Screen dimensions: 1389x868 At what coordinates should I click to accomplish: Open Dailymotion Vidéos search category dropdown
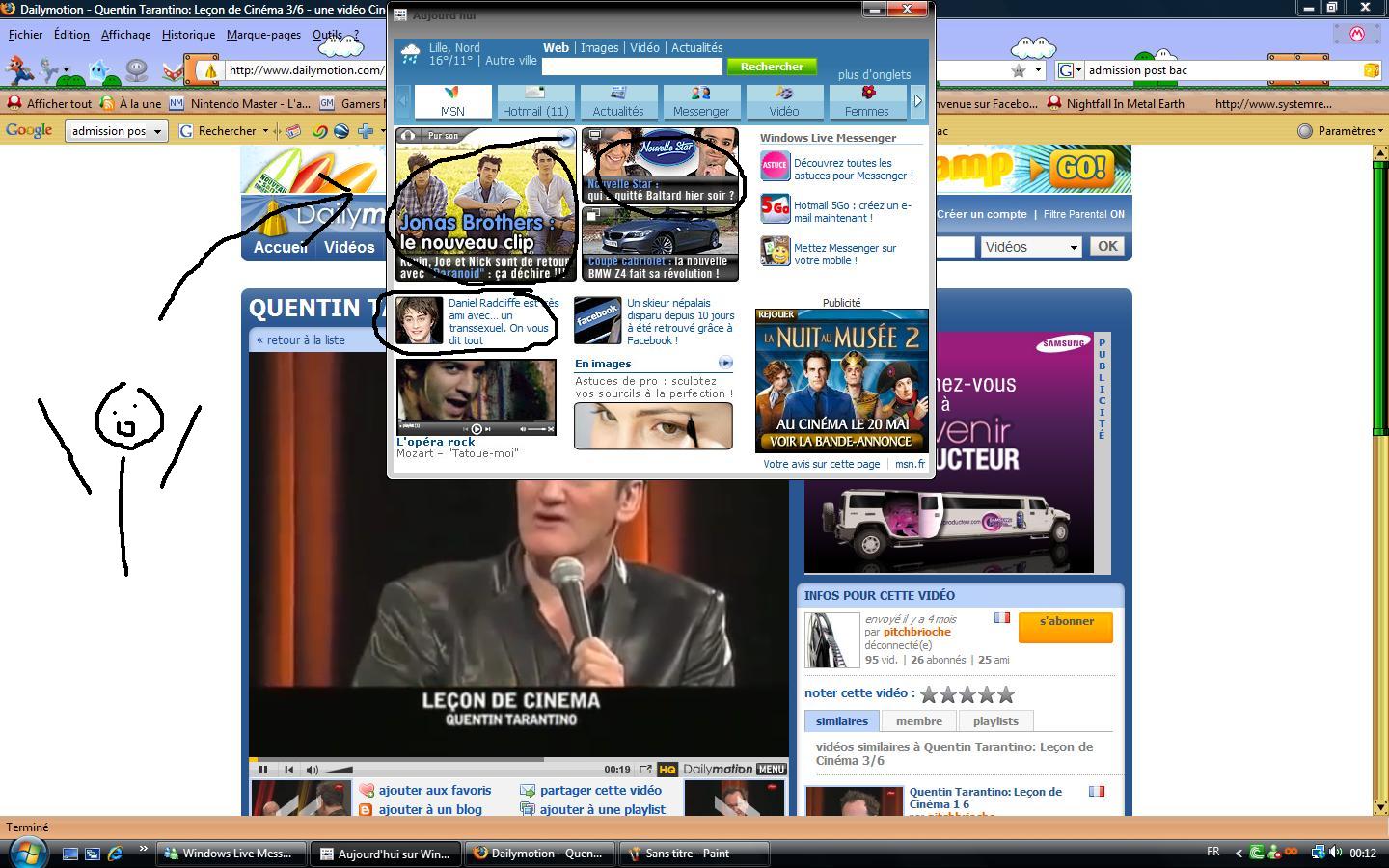point(1031,247)
